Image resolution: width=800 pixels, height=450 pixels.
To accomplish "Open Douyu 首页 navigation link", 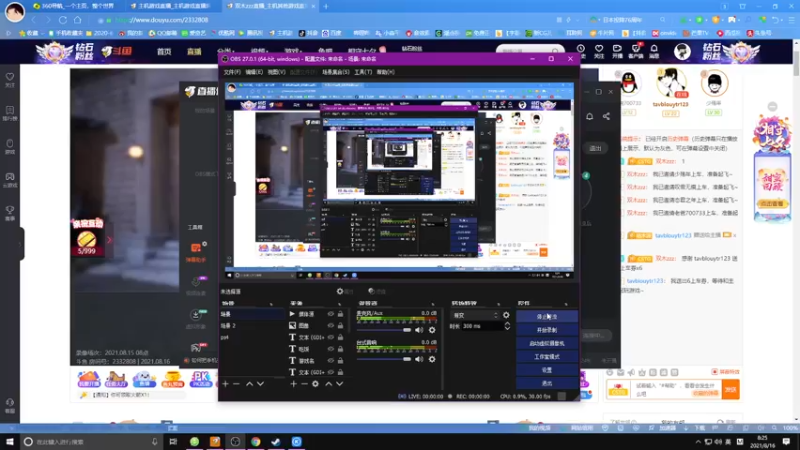I will tap(164, 52).
